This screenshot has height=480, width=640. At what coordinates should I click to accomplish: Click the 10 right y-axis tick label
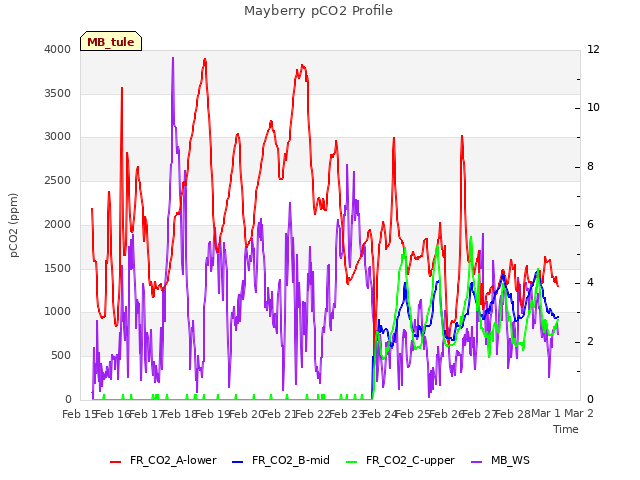593,108
